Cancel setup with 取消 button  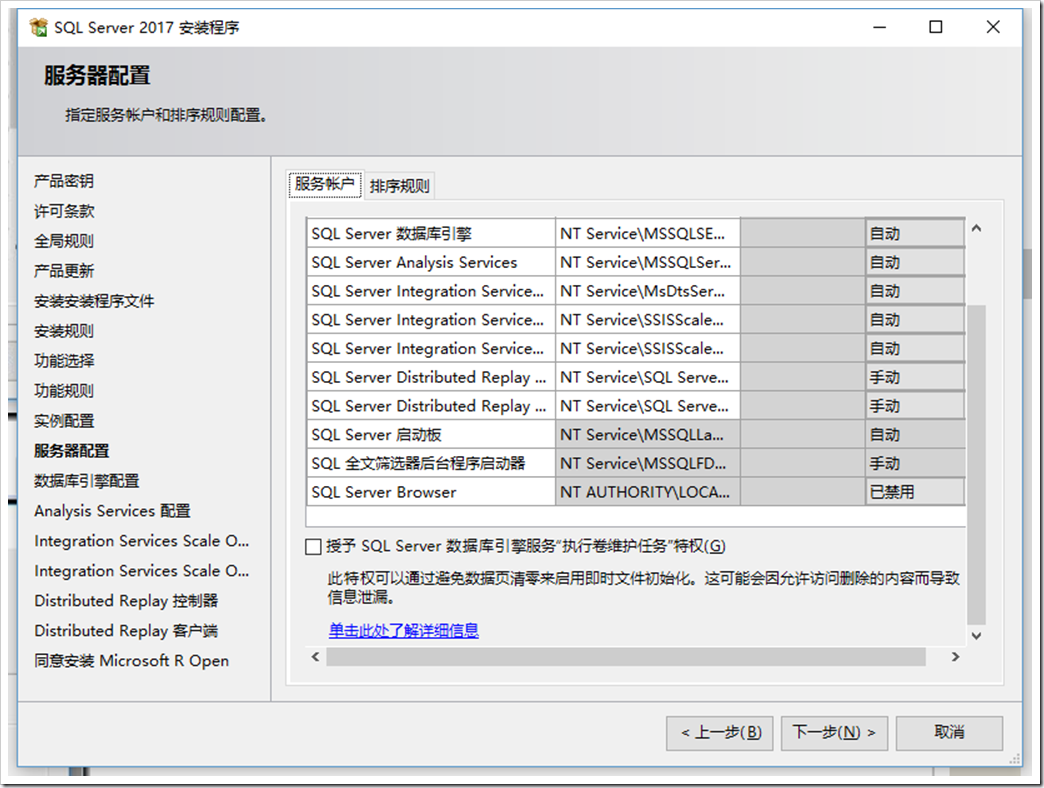tap(949, 733)
